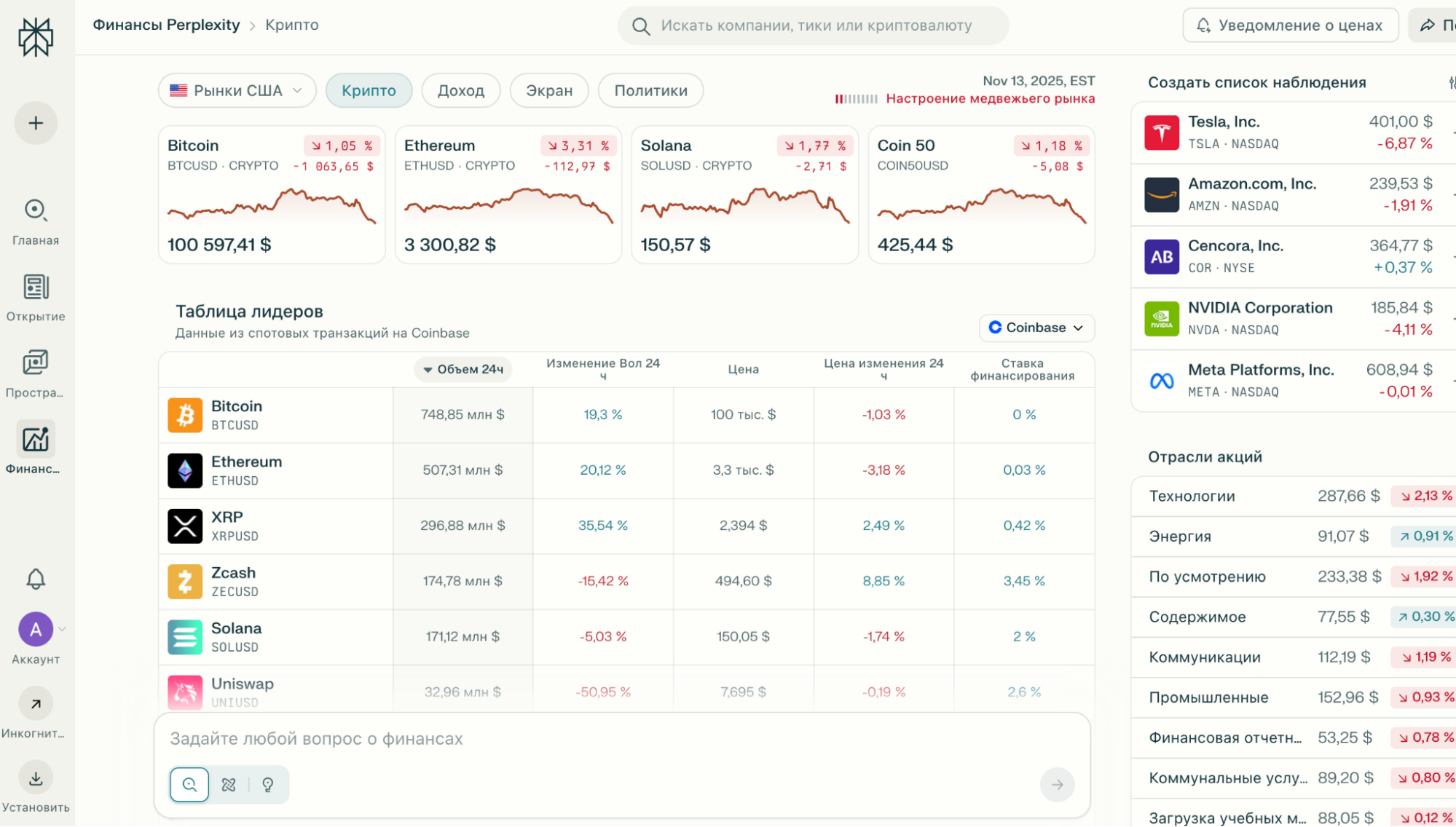Toggle the lightbulb mode icon in prompt box
The image size is (1456, 827).
(268, 785)
